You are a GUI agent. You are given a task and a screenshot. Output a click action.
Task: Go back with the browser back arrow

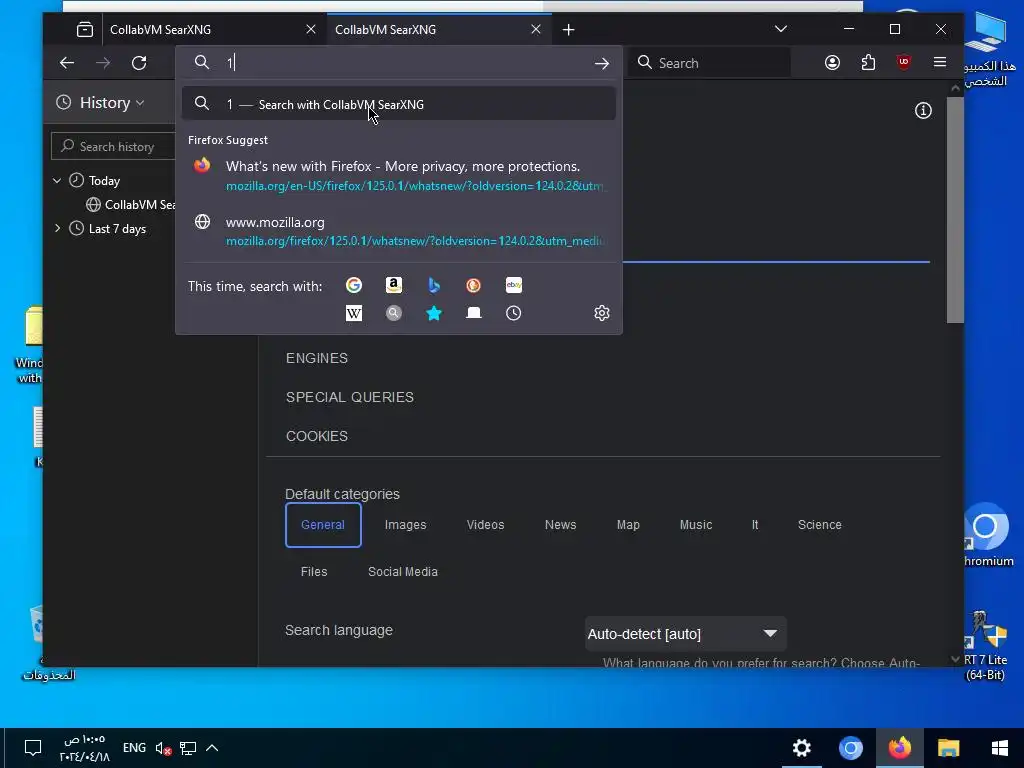point(67,63)
